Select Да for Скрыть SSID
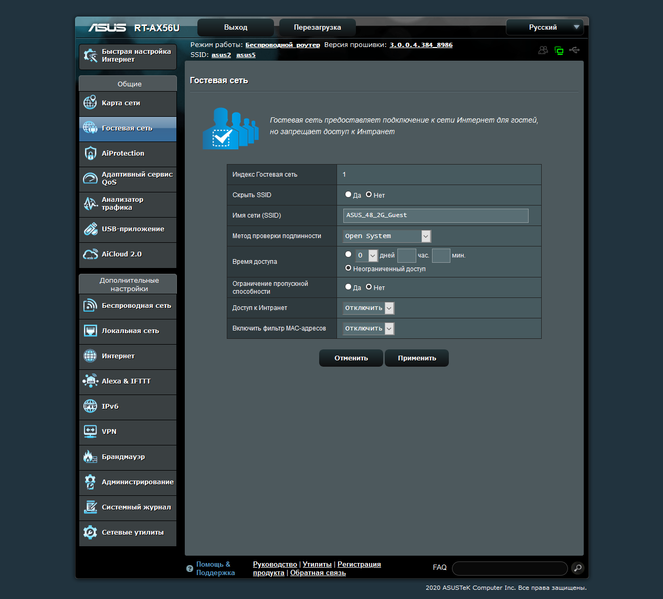The height and width of the screenshot is (599, 663). point(348,194)
